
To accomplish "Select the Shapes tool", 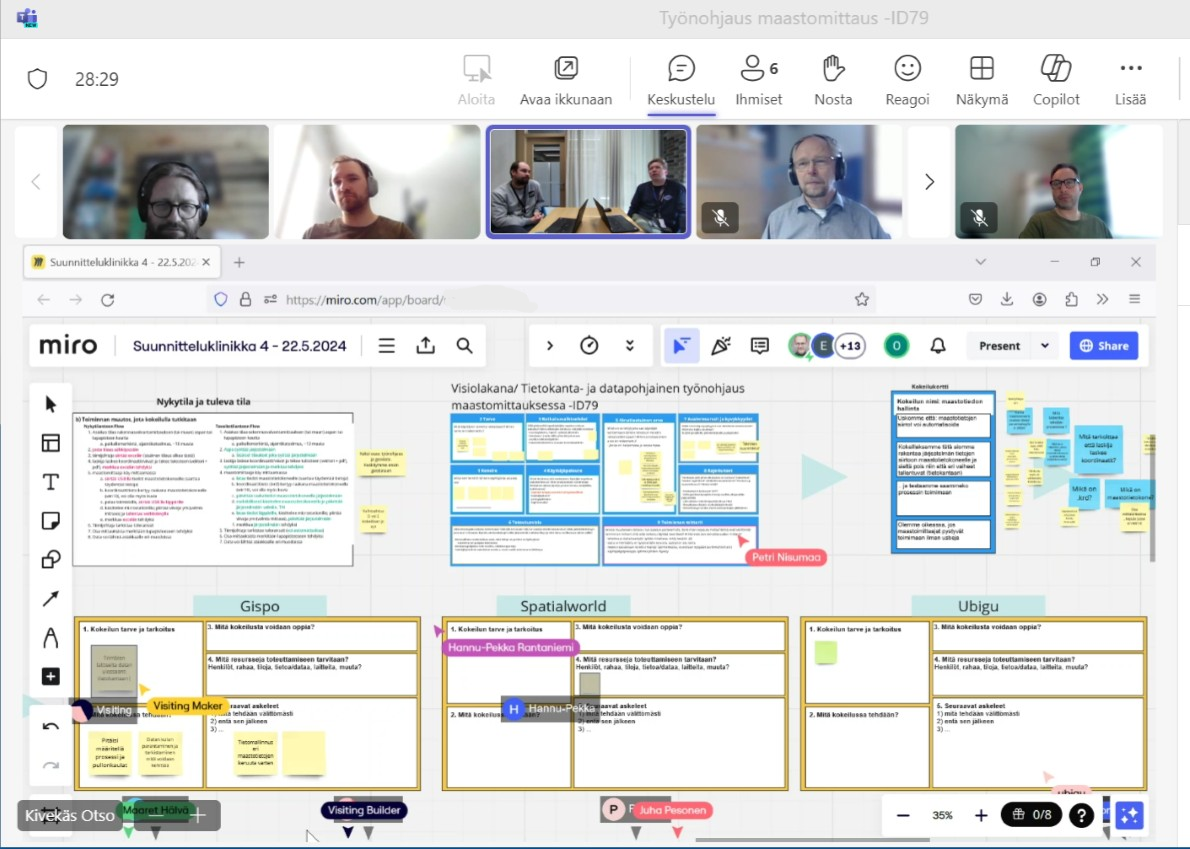I will (51, 559).
